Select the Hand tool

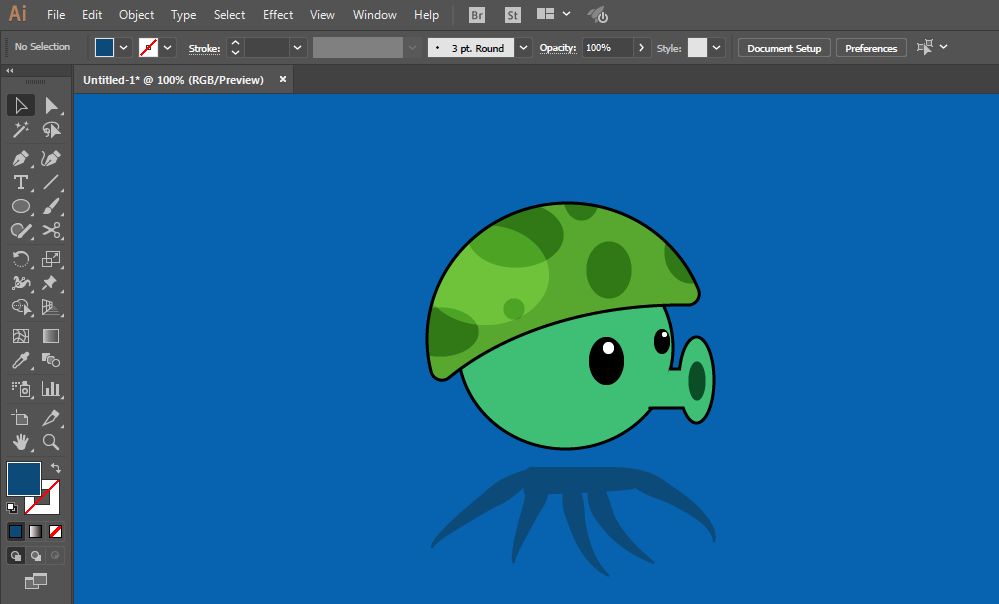(20, 441)
